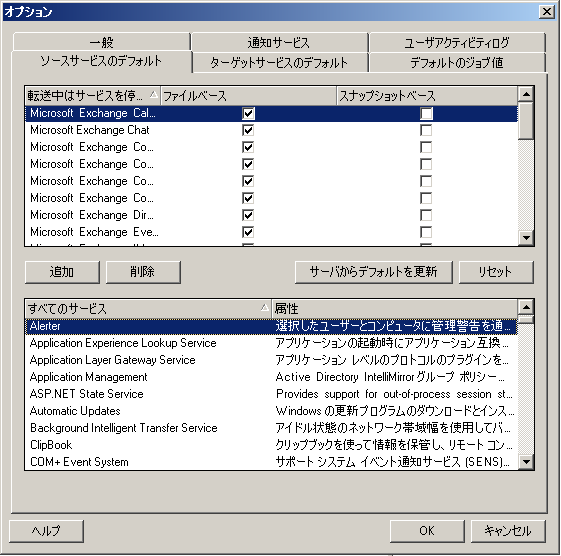
Task: Open help with the ヘルプ button
Action: [x=46, y=531]
